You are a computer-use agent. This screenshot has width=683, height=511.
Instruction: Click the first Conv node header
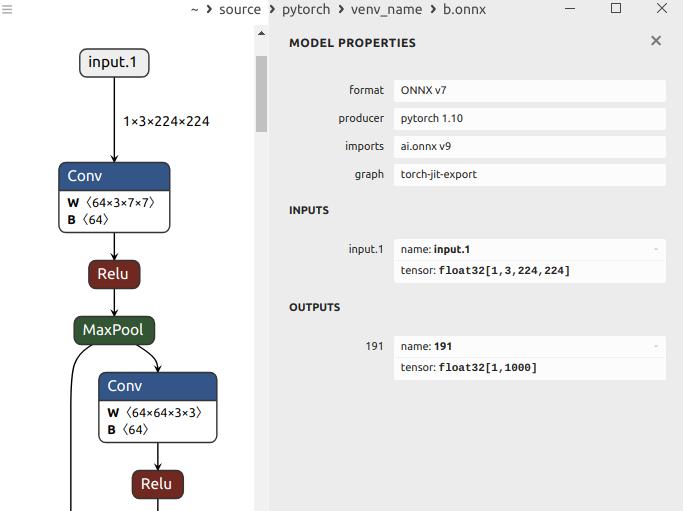pos(114,176)
